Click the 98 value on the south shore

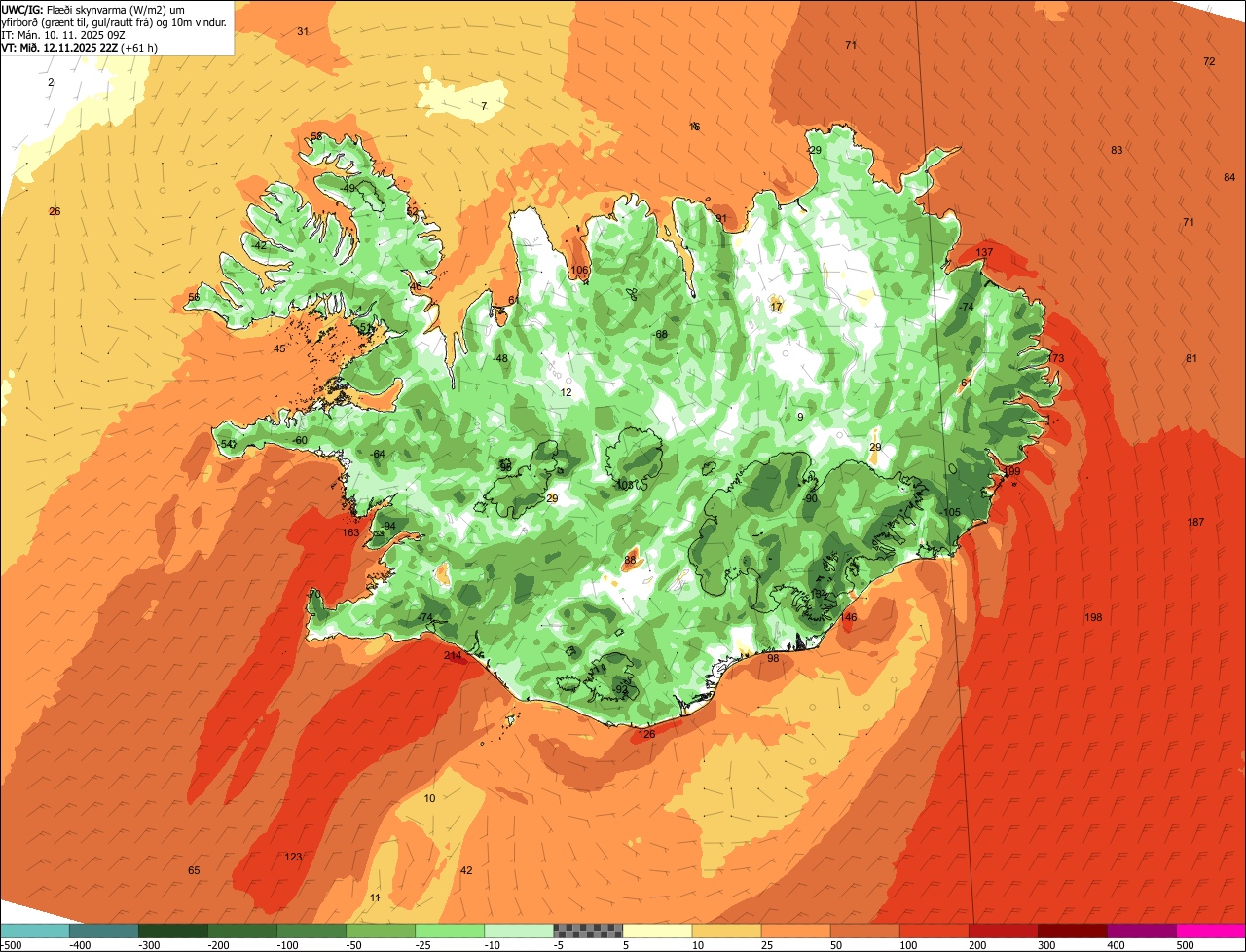pos(773,659)
